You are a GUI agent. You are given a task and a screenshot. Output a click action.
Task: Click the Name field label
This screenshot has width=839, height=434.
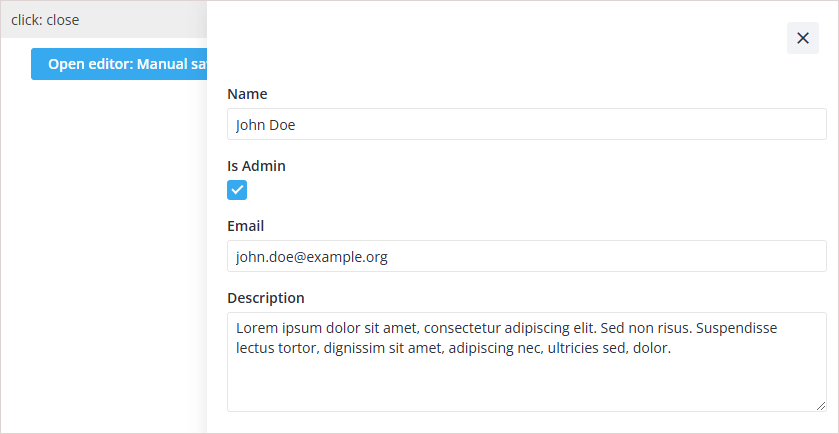247,94
